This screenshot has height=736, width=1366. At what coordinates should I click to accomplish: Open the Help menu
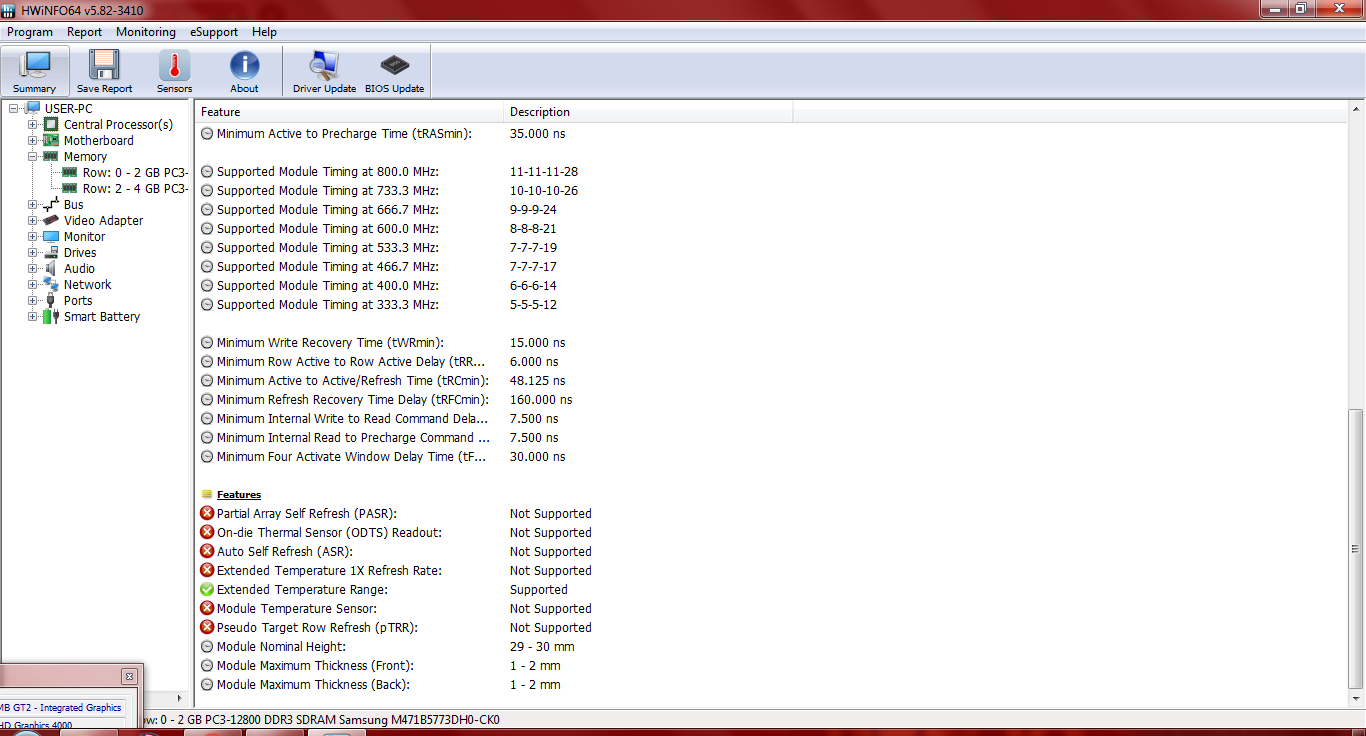265,32
